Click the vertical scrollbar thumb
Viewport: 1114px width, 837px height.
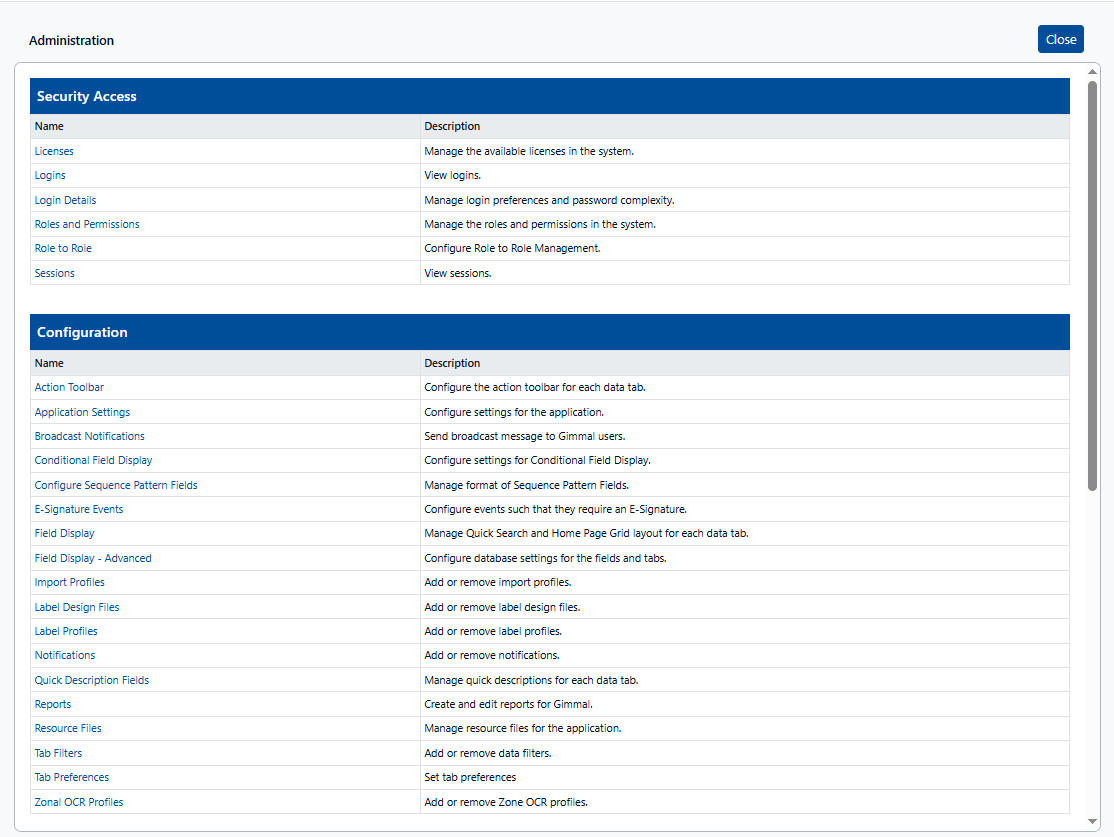tap(1093, 285)
